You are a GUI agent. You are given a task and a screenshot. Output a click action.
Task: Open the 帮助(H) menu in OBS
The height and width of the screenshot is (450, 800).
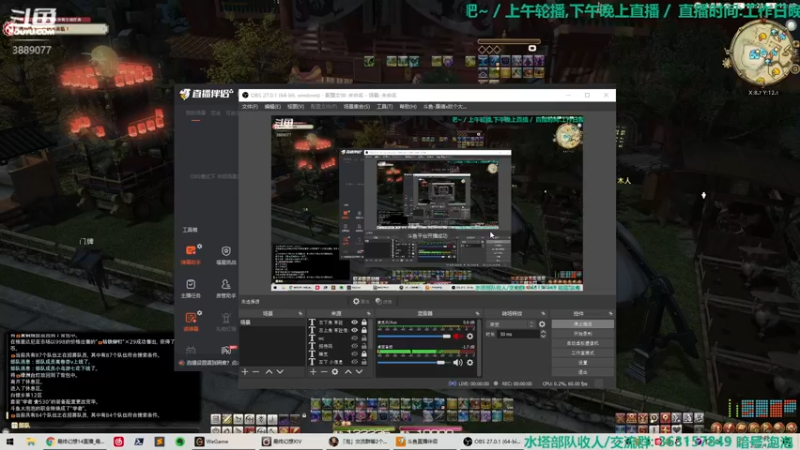point(408,107)
